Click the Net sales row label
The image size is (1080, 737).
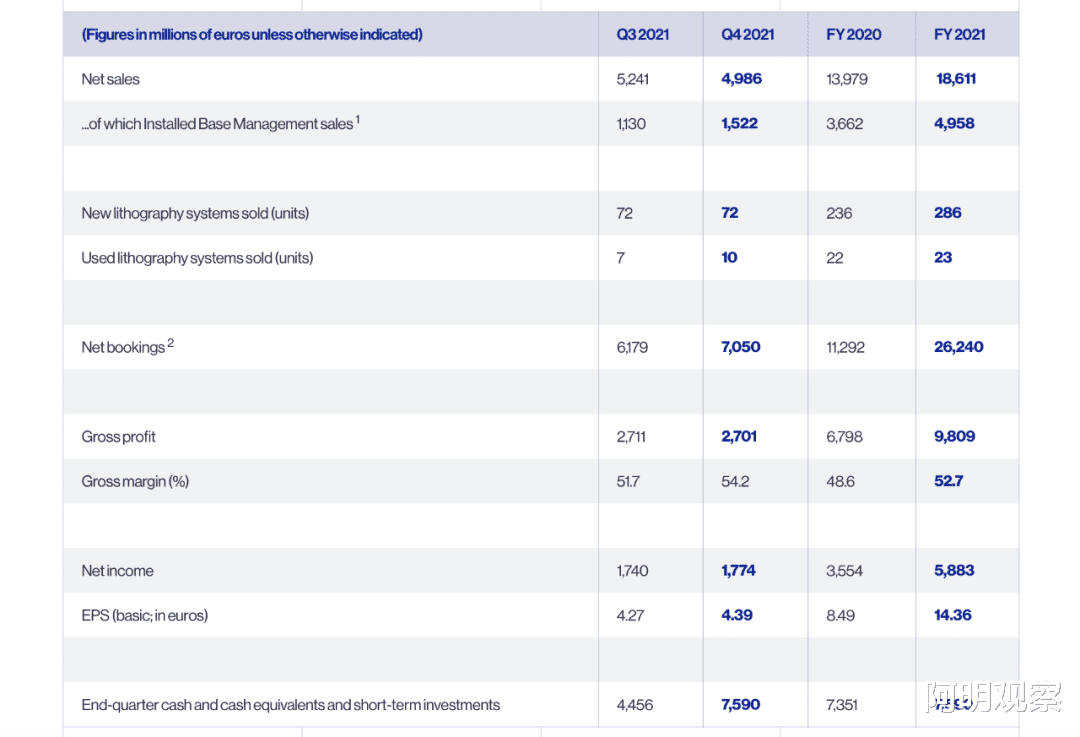[x=111, y=79]
